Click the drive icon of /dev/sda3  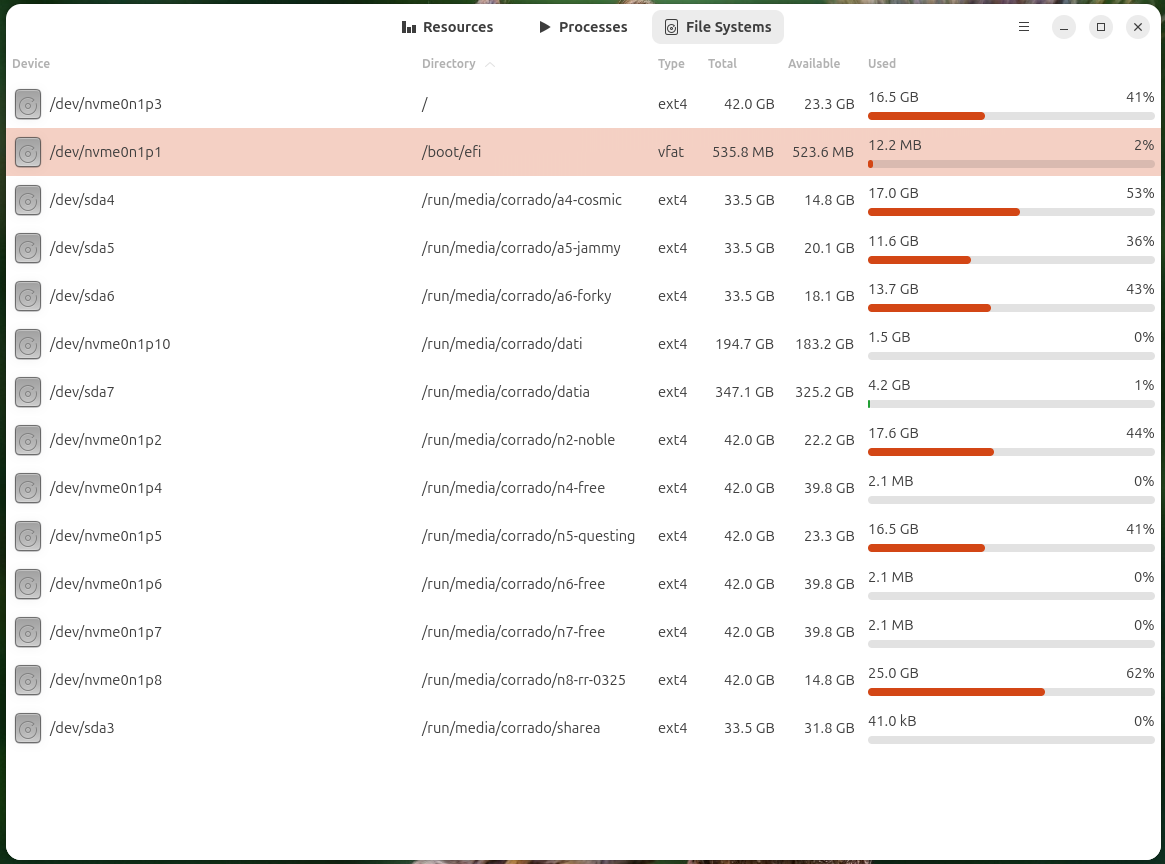pyautogui.click(x=28, y=728)
